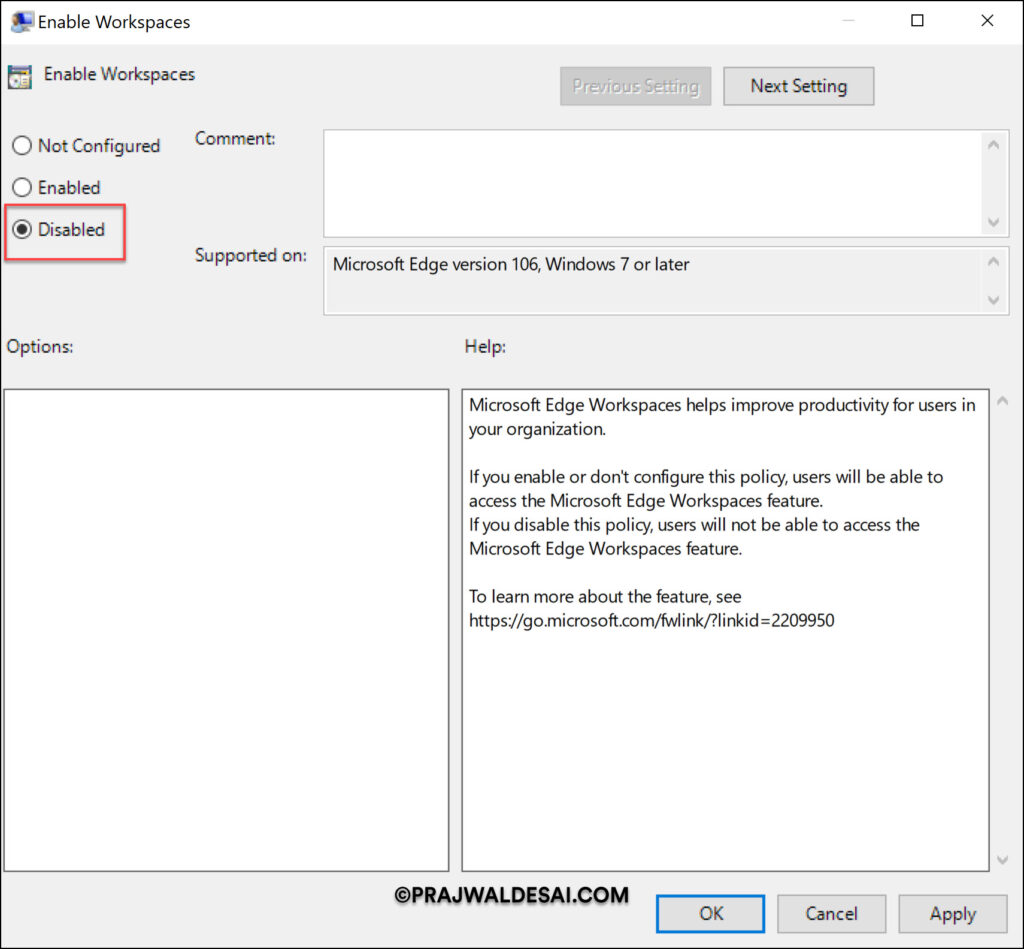1024x949 pixels.
Task: Click the title bar policy editor icon
Action: tap(22, 22)
